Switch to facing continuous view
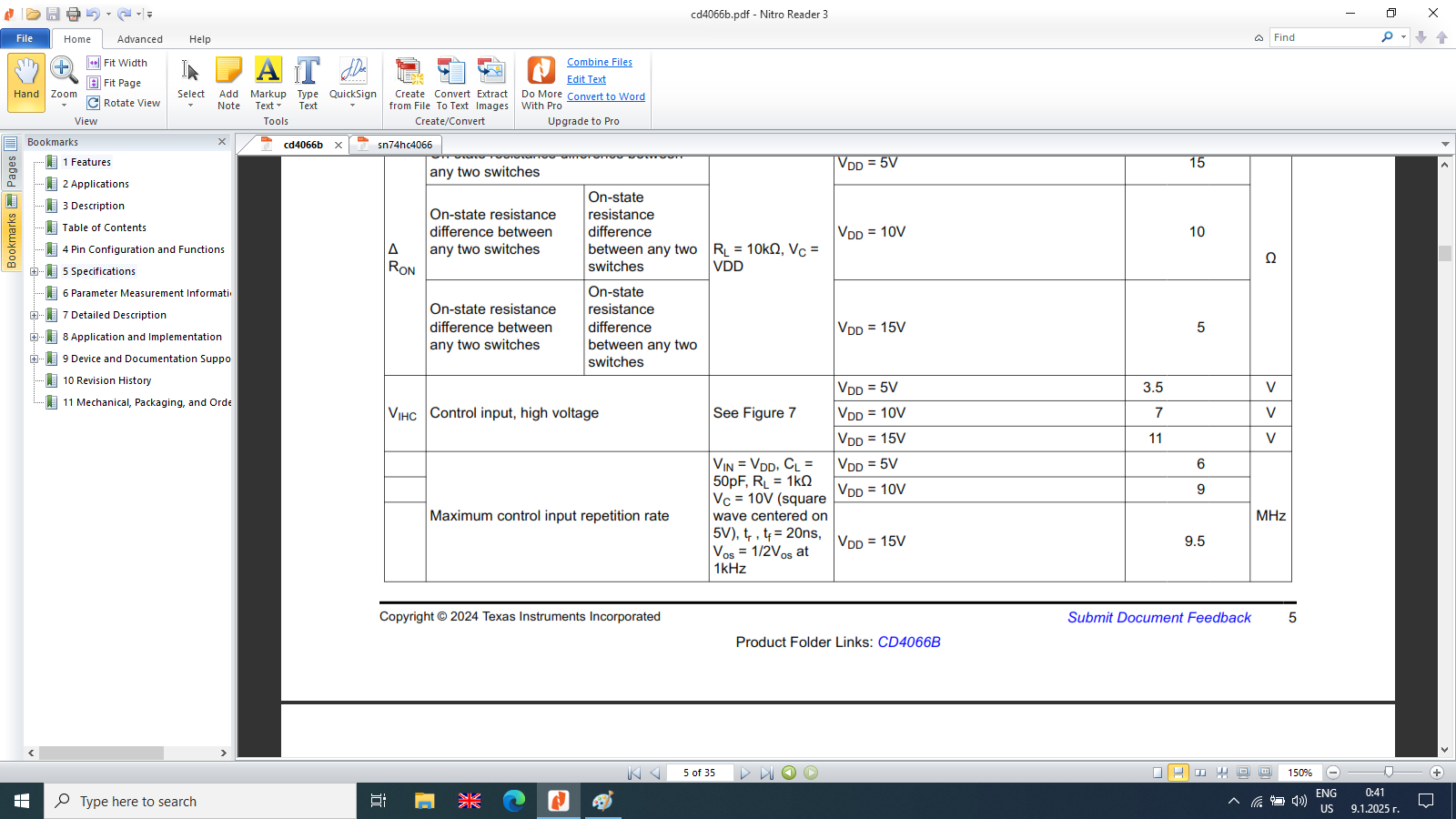Image resolution: width=1456 pixels, height=819 pixels. (1222, 773)
